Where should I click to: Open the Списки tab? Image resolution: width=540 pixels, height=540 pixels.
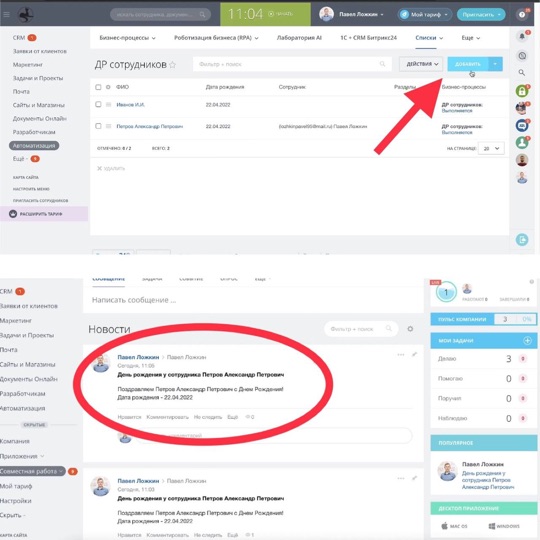[x=429, y=38]
